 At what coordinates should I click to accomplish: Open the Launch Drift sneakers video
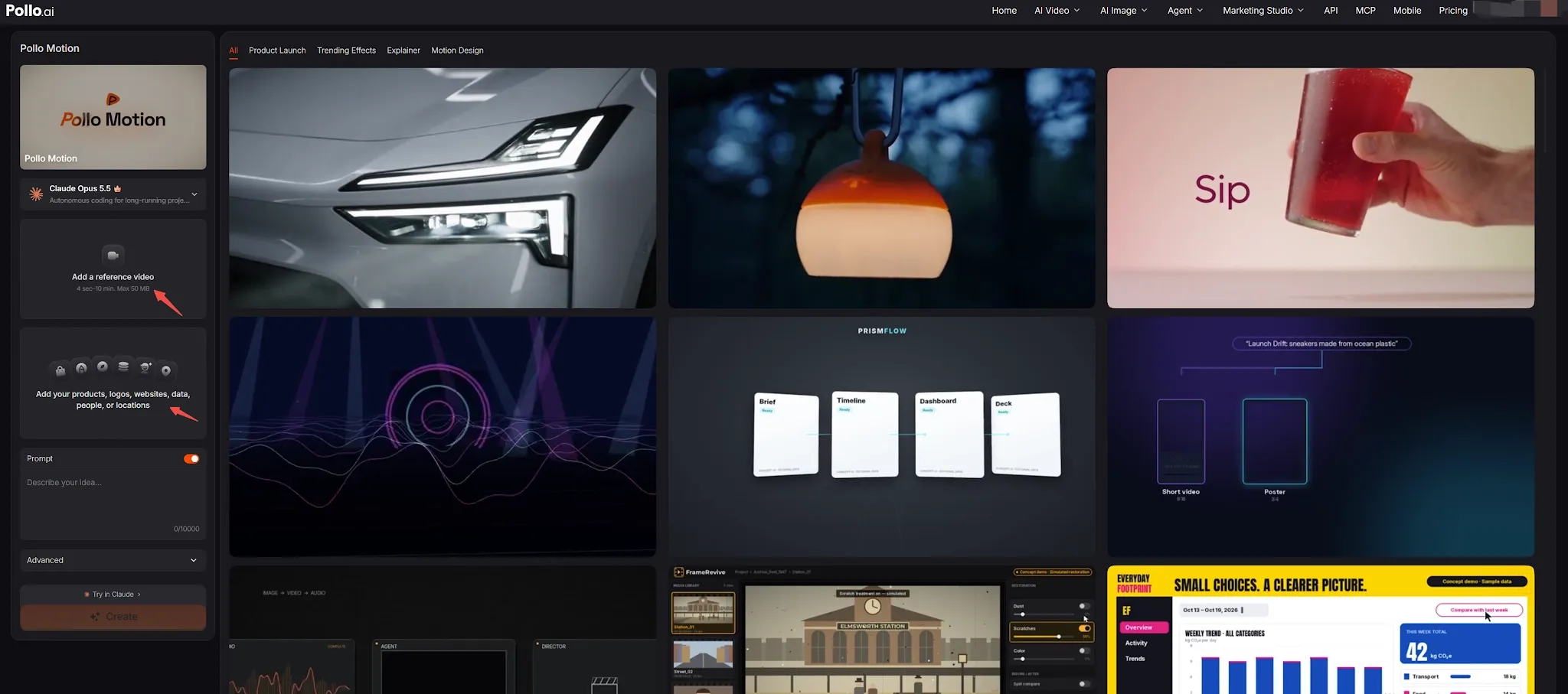[1321, 437]
